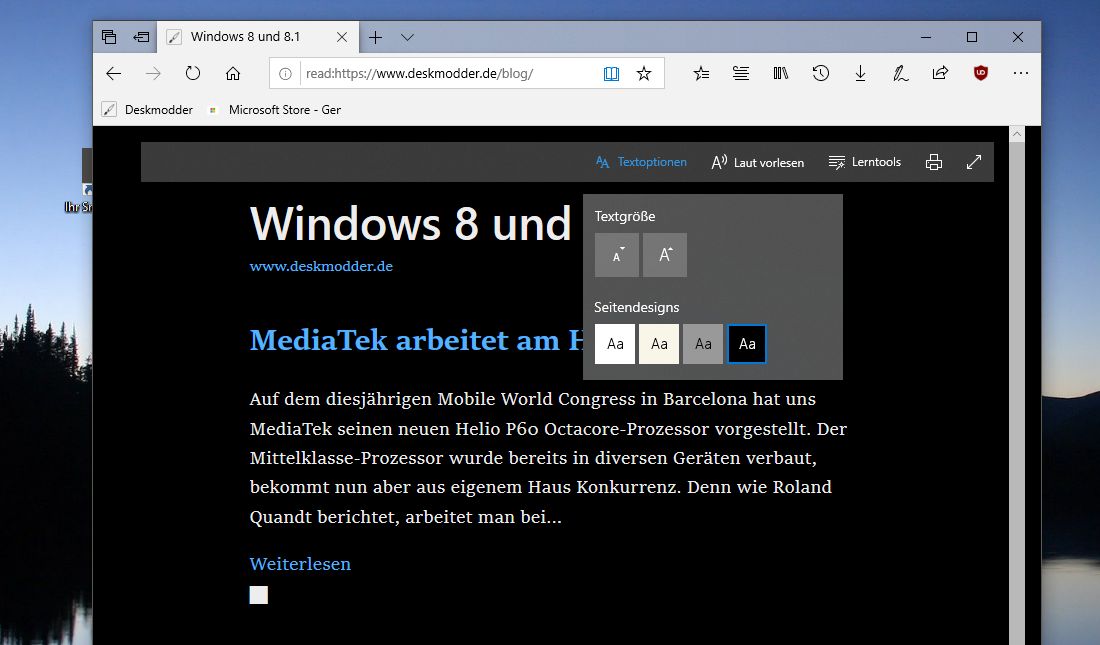The height and width of the screenshot is (645, 1100).
Task: Open Downloads icon in toolbar
Action: point(861,73)
